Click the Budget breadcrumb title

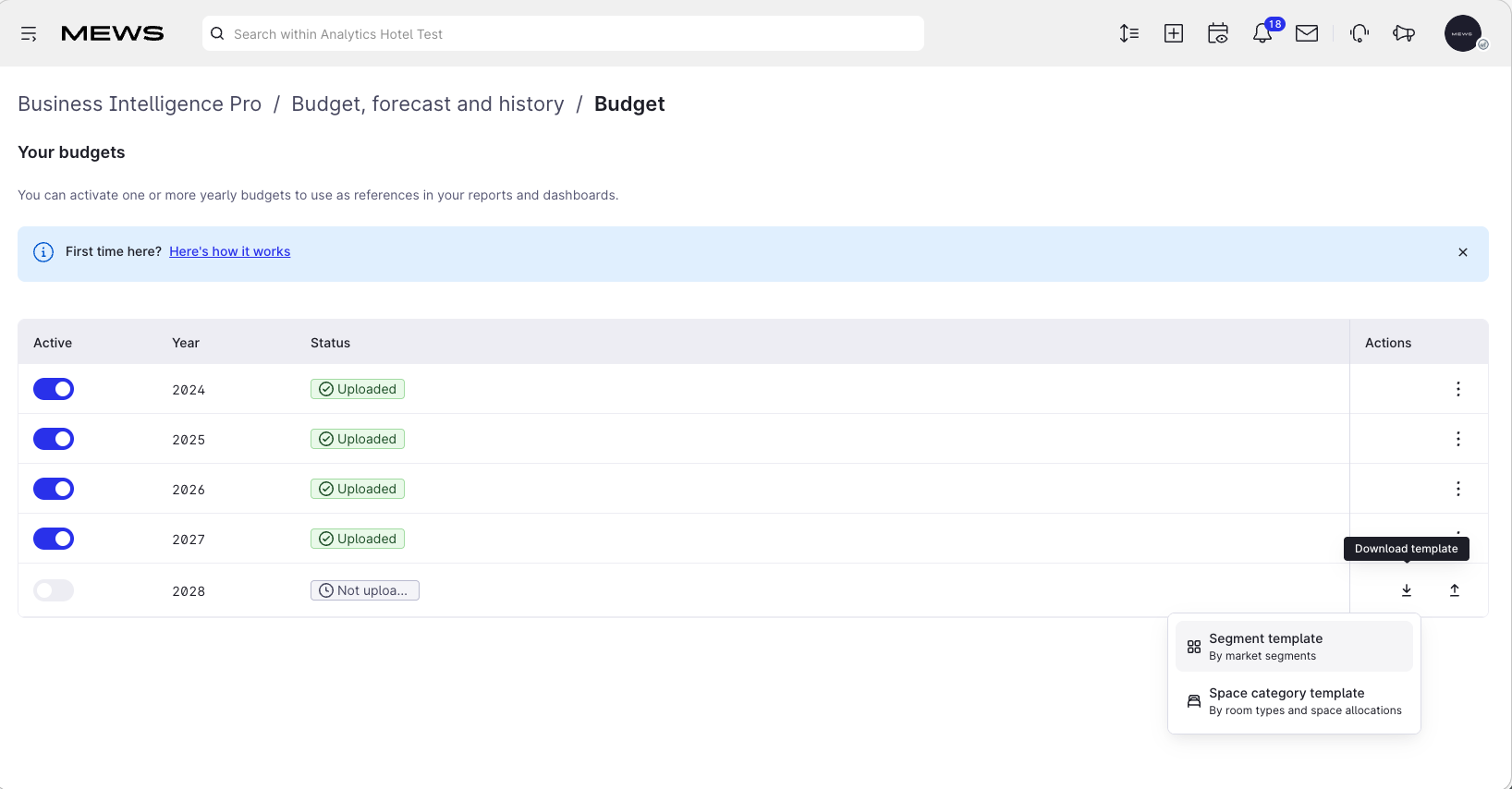(629, 103)
